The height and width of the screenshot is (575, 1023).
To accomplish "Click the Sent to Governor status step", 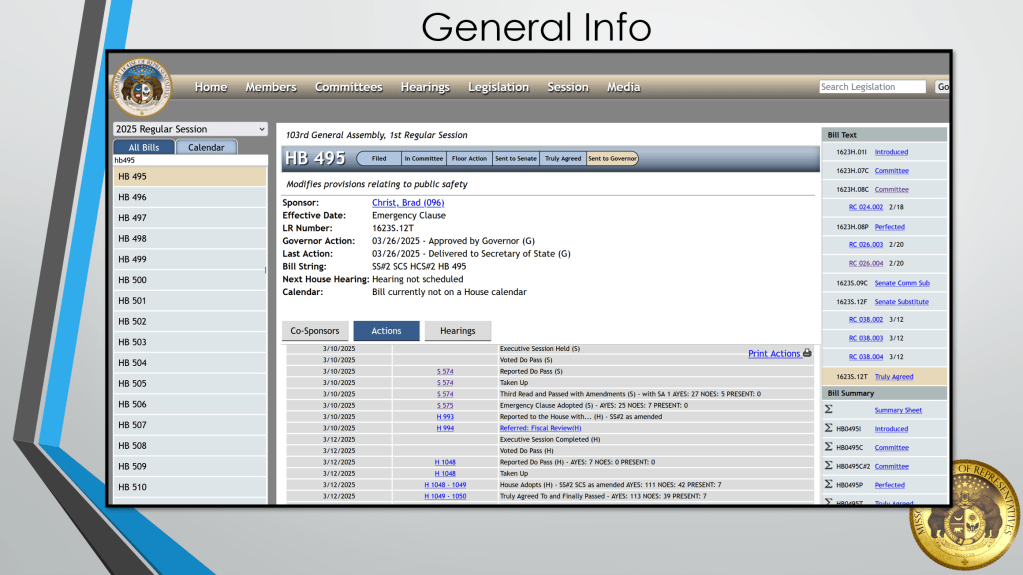I will (612, 158).
